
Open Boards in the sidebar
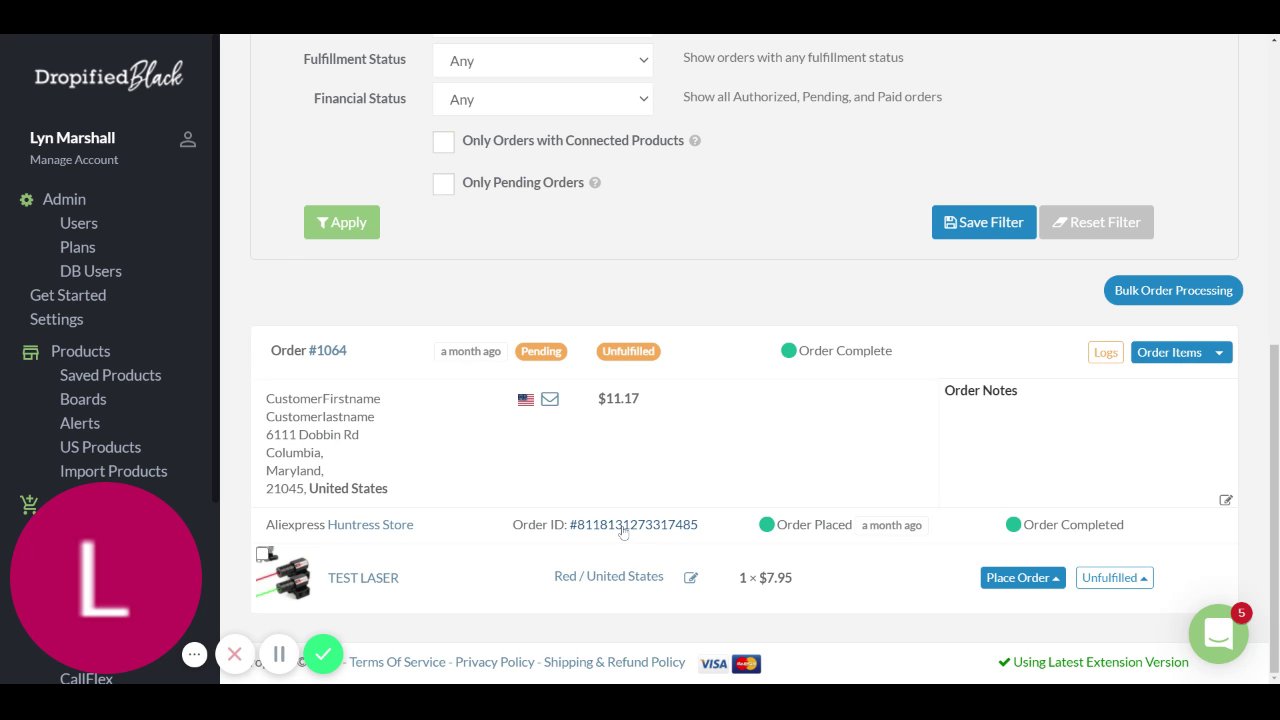point(83,399)
